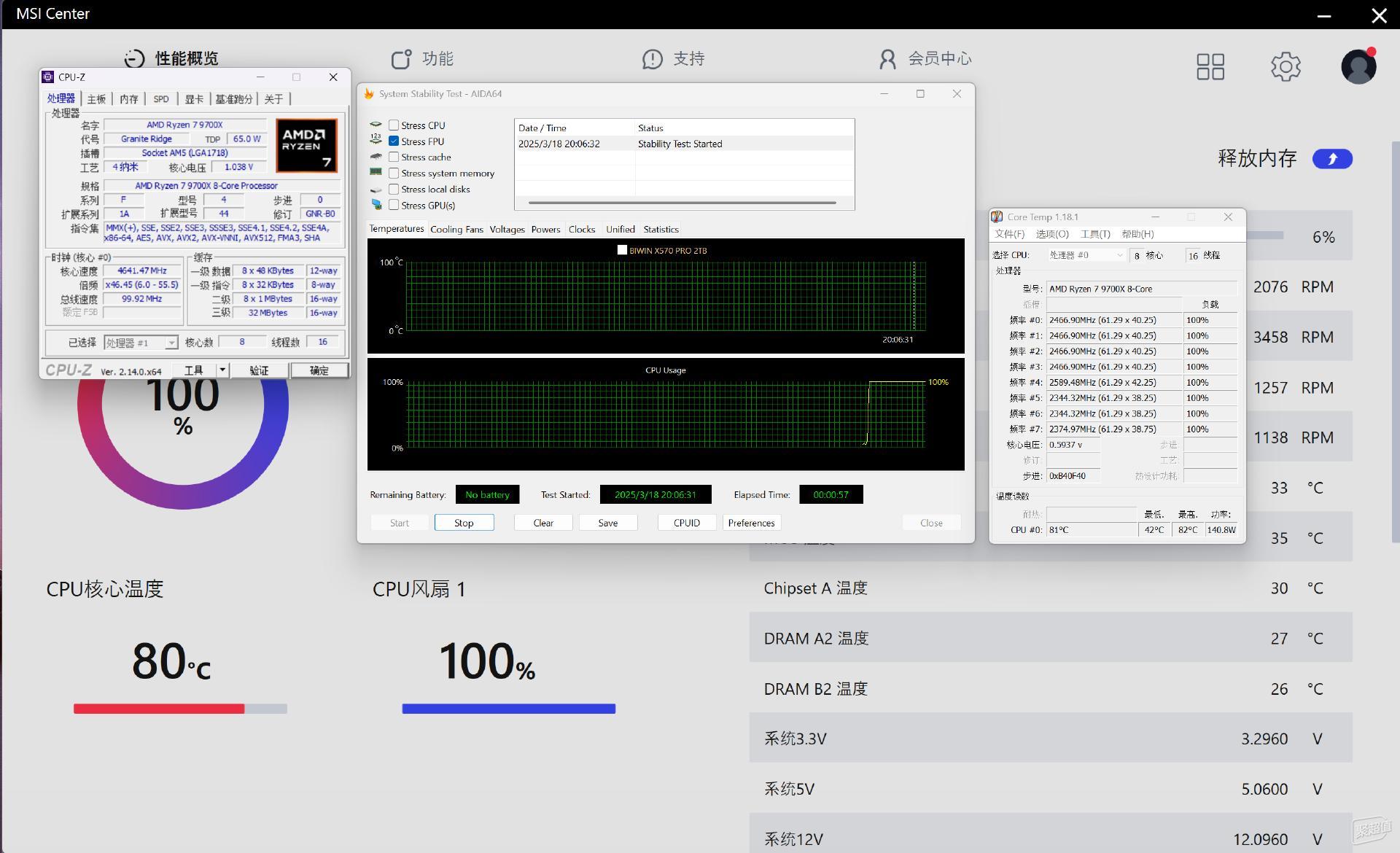The image size is (1400, 853).
Task: Click the test log horizontal scrollbar
Action: point(682,203)
